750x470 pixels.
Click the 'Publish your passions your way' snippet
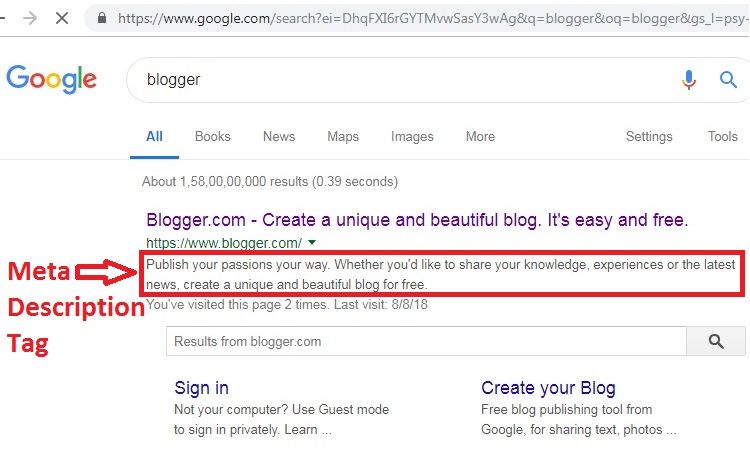click(441, 274)
